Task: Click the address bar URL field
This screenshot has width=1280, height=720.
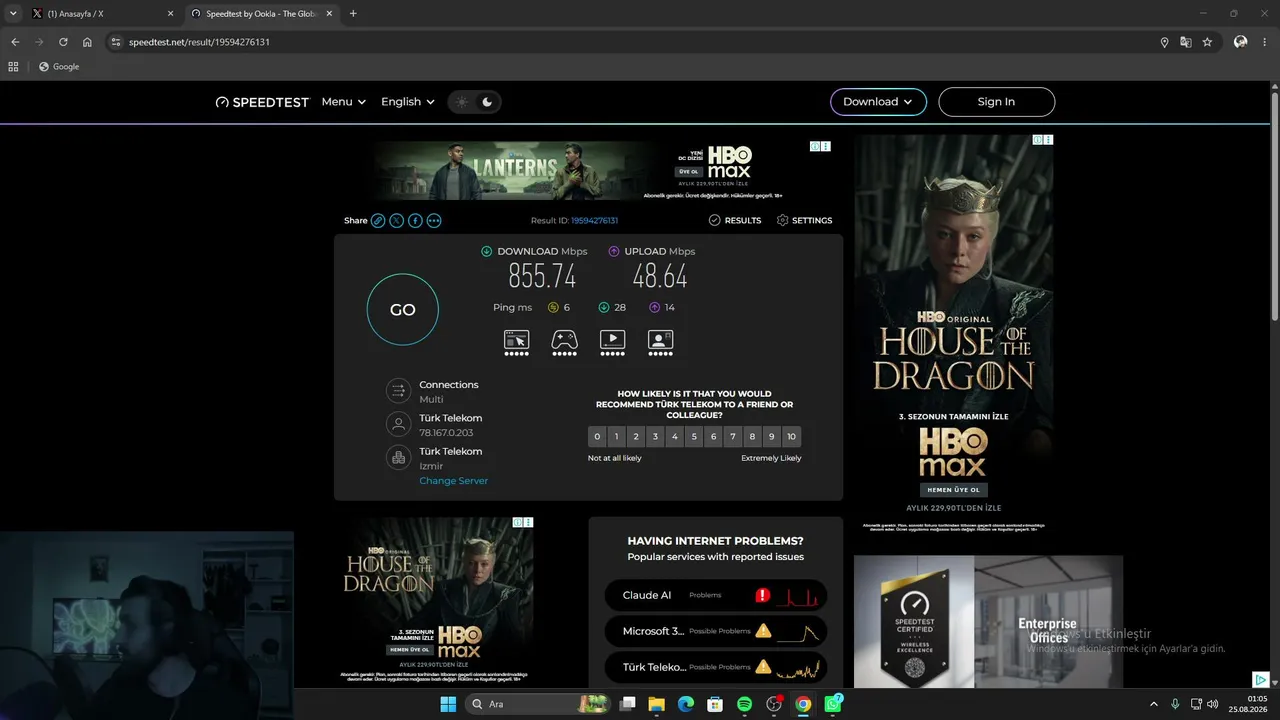Action: coord(640,42)
